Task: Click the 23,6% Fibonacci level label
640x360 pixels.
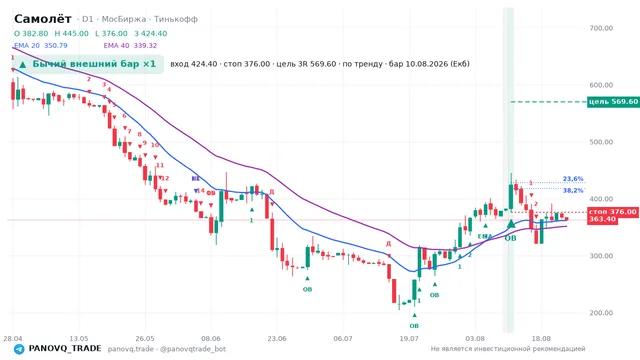Action: pyautogui.click(x=573, y=179)
